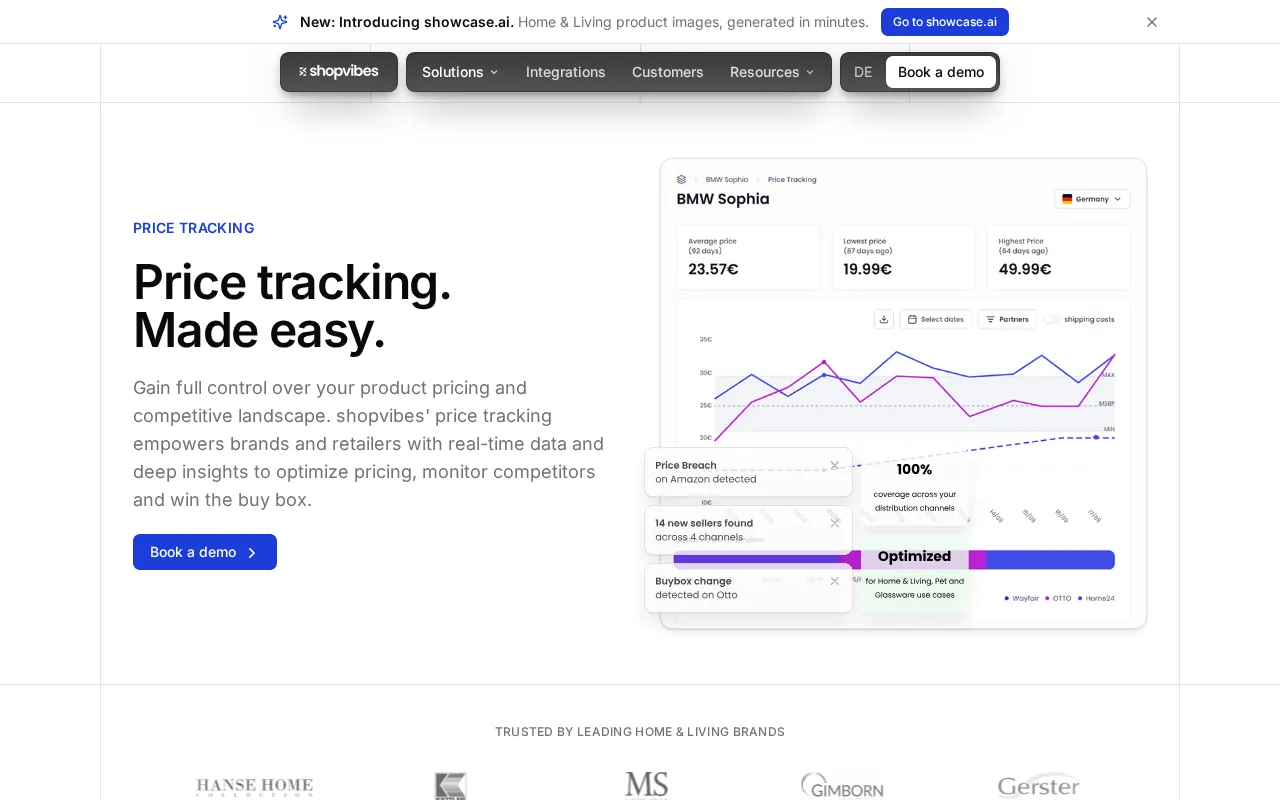Viewport: 1280px width, 800px height.
Task: Open the Customers page
Action: [x=668, y=72]
